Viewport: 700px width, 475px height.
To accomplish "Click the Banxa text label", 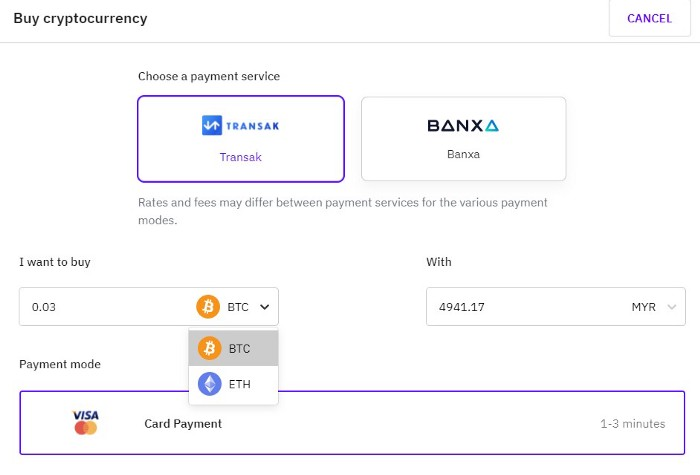I will tap(463, 154).
